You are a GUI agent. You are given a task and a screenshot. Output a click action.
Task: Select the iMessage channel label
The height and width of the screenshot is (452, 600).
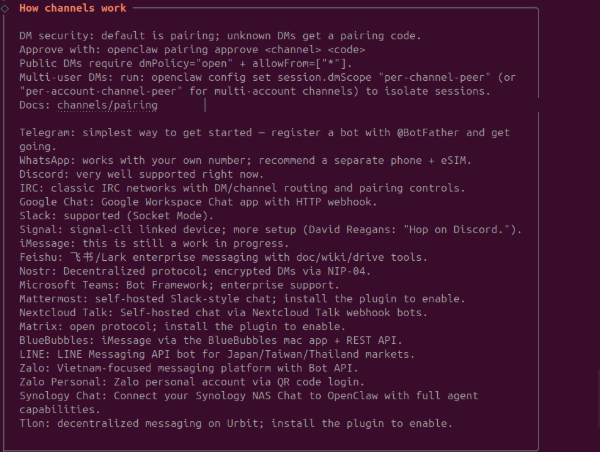(46, 244)
